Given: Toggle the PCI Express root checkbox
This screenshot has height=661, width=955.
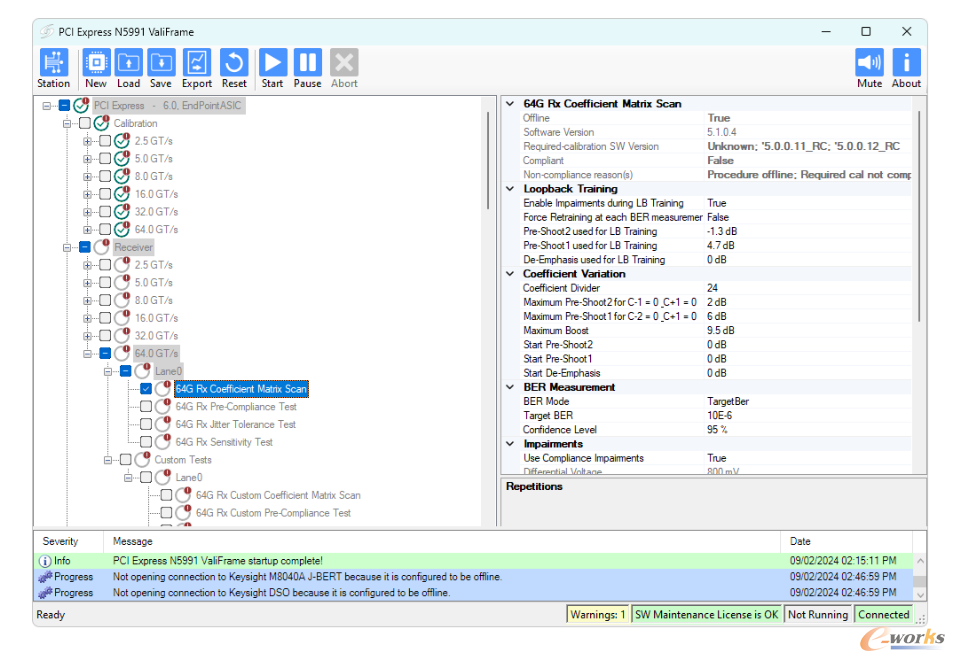Looking at the screenshot, I should point(65,105).
